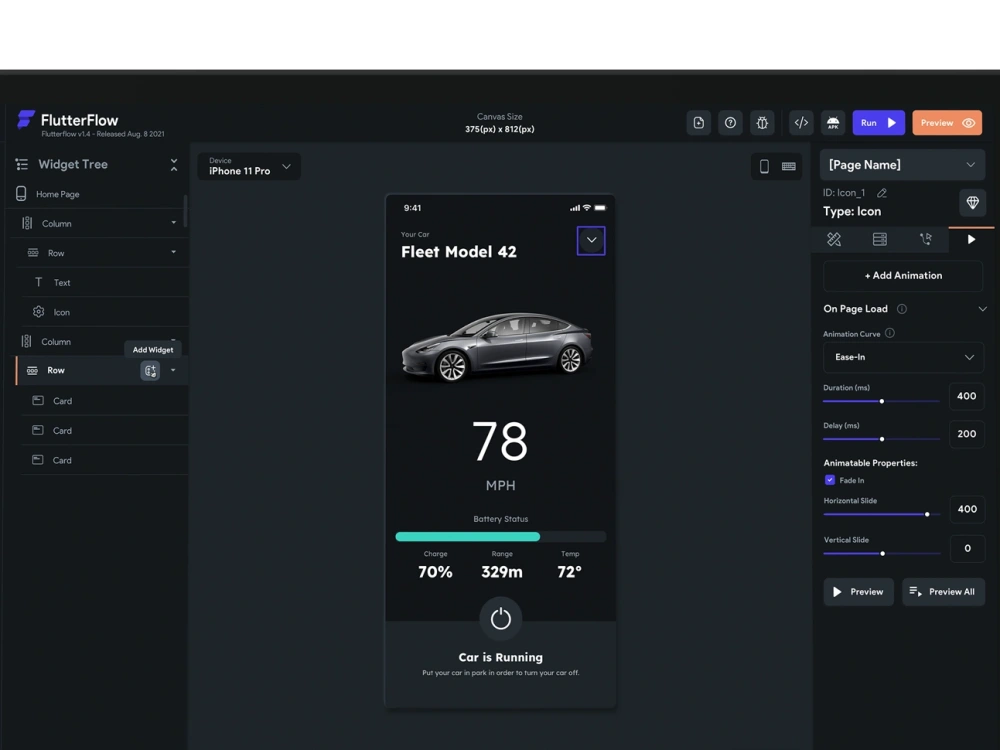Open the Properties tab with ruler icon
Viewport: 1000px width, 750px height.
pos(833,239)
